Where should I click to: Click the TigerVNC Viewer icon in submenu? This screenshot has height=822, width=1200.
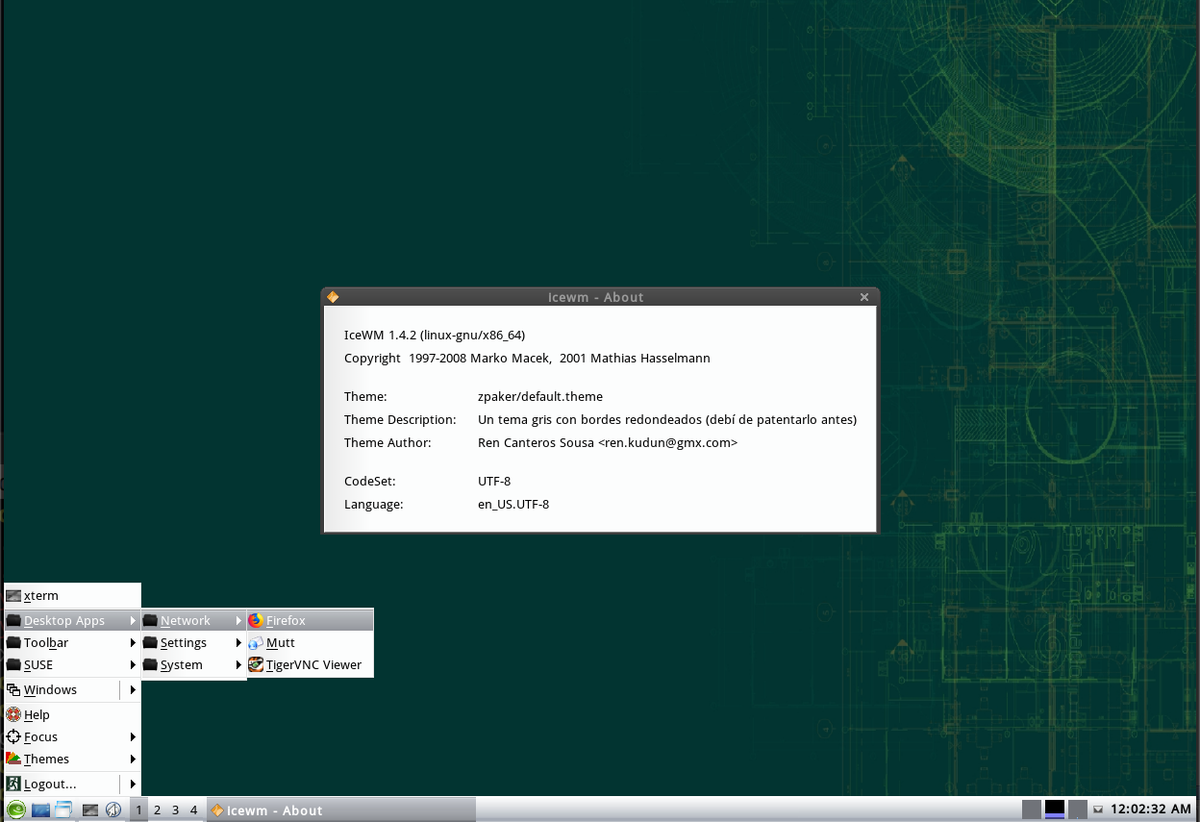click(256, 664)
